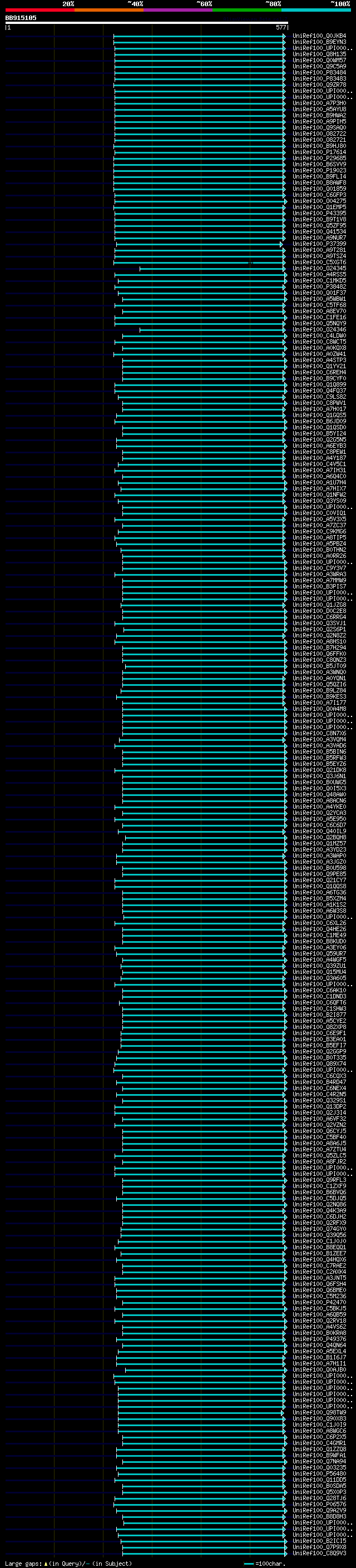This screenshot has width=356, height=1568.
Task: Click the cyan ~100% identity color segment
Action: pos(316,11)
